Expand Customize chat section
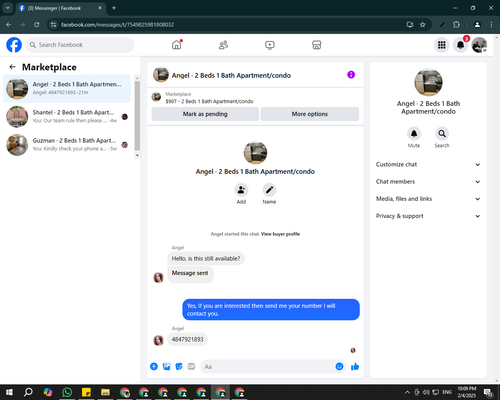The image size is (500, 400). pos(428,164)
